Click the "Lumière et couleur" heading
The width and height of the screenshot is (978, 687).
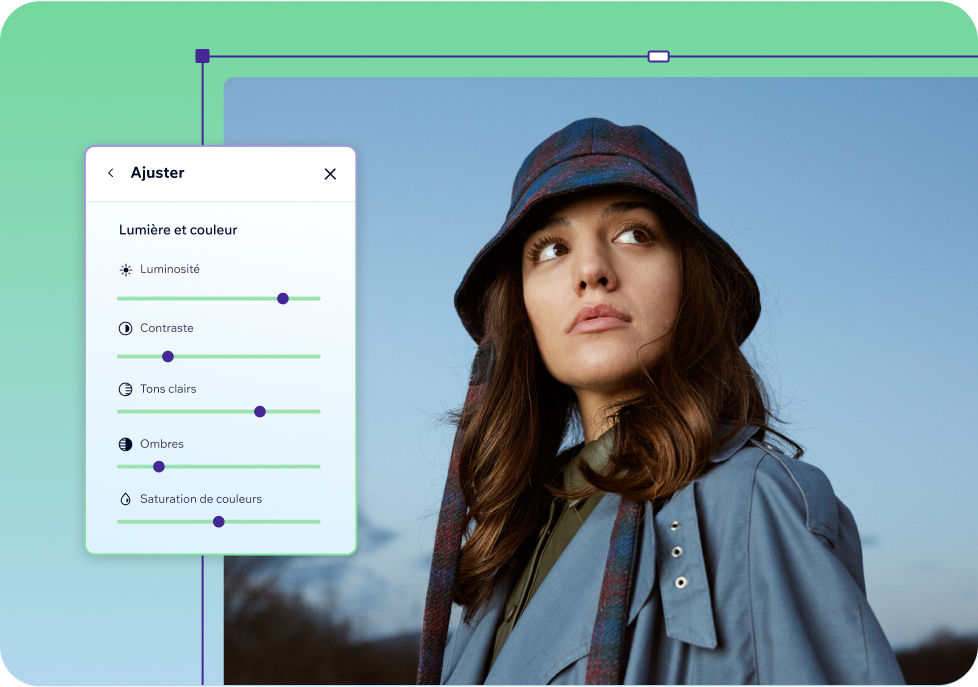pyautogui.click(x=178, y=230)
